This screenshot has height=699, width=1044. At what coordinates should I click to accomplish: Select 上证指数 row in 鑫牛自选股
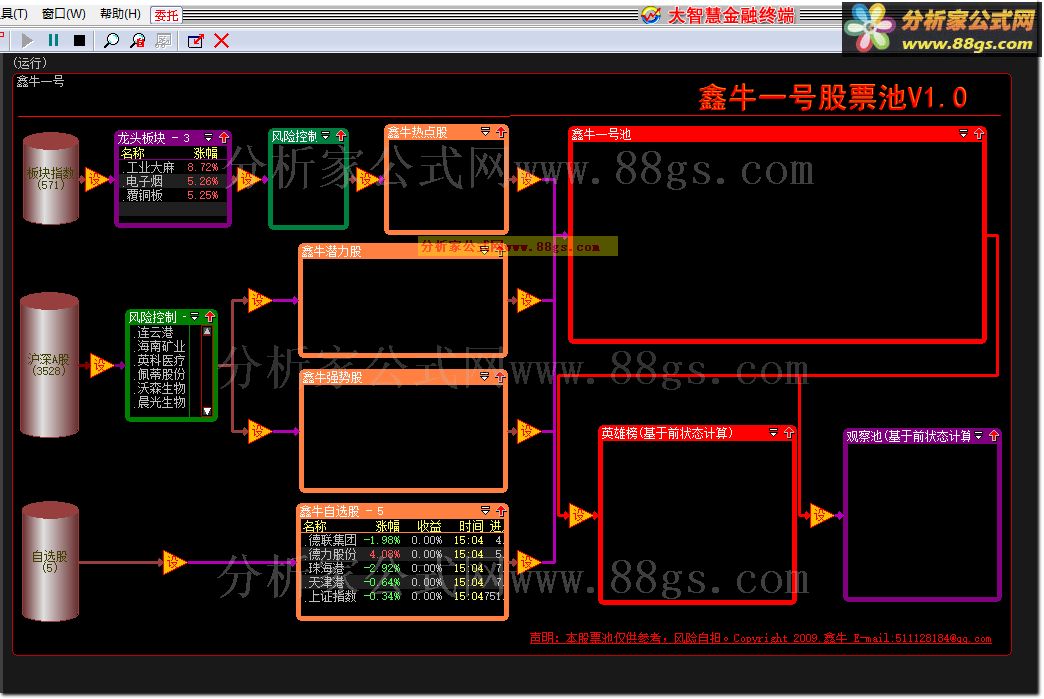click(402, 596)
